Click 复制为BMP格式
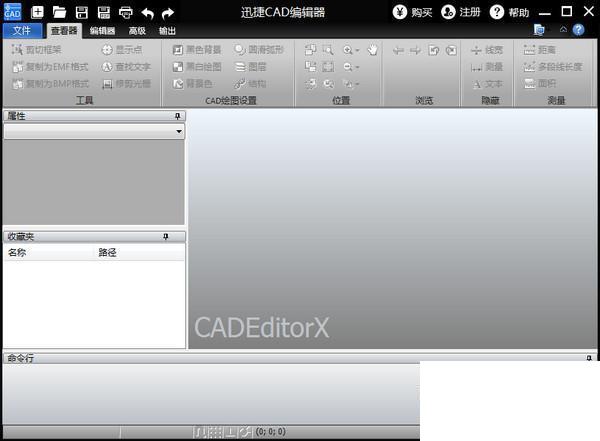600x441 pixels. click(x=50, y=84)
